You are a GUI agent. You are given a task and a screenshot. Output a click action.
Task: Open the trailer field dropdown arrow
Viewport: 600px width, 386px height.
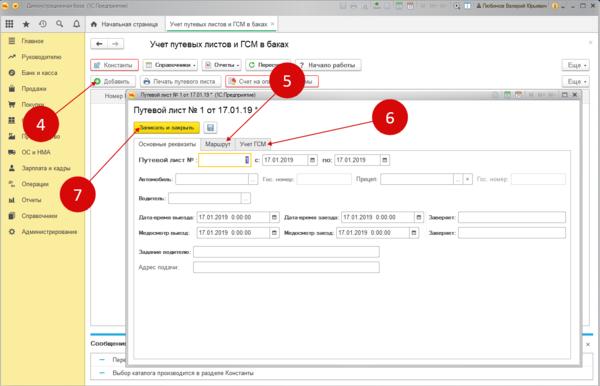[x=467, y=179]
